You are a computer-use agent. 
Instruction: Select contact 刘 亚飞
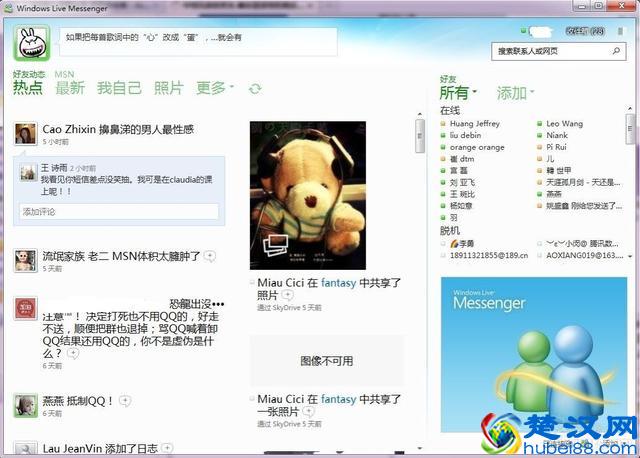click(462, 182)
